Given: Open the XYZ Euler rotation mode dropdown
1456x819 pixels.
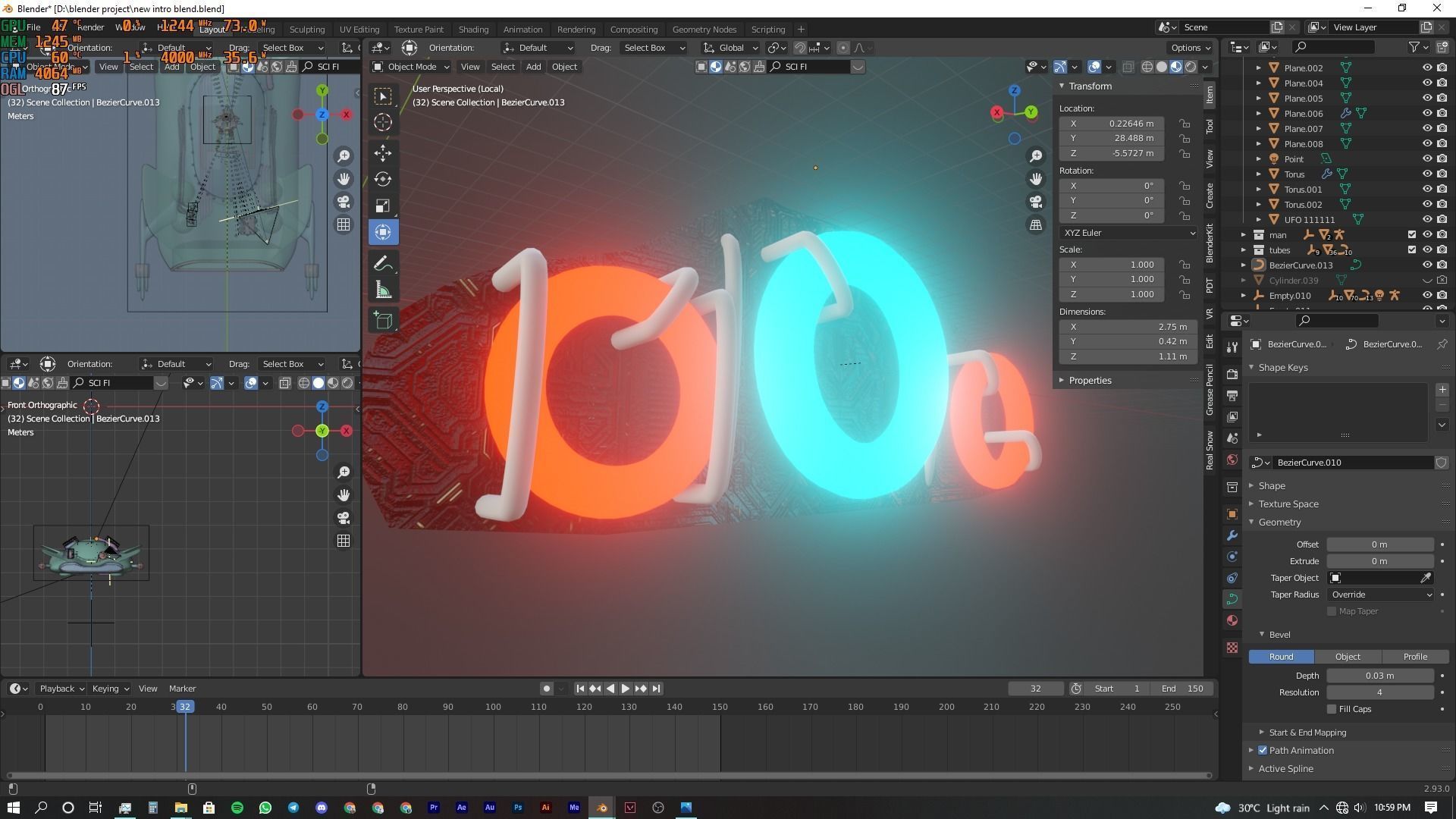Looking at the screenshot, I should [1128, 233].
